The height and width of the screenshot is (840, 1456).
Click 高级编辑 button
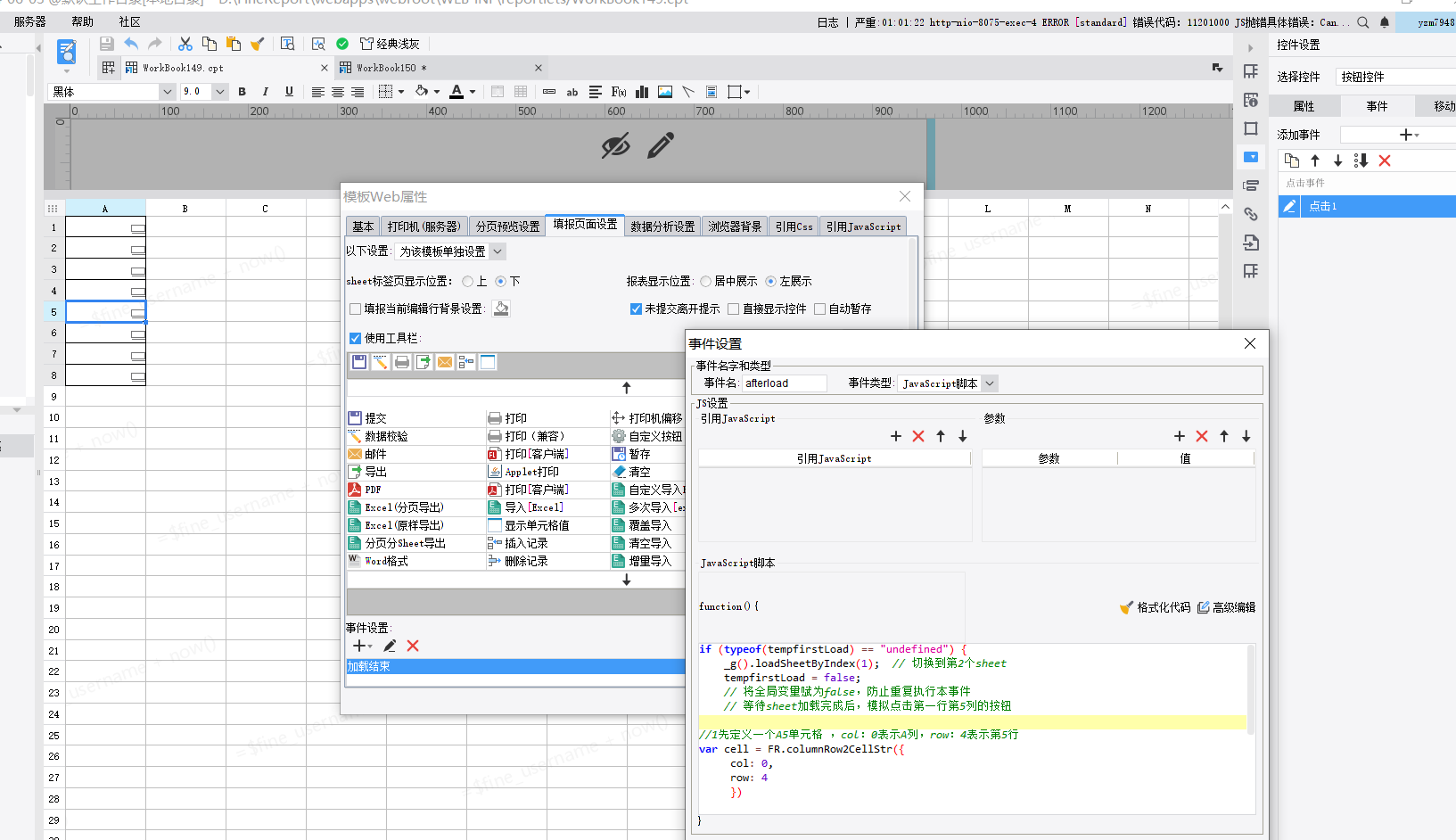click(1226, 607)
